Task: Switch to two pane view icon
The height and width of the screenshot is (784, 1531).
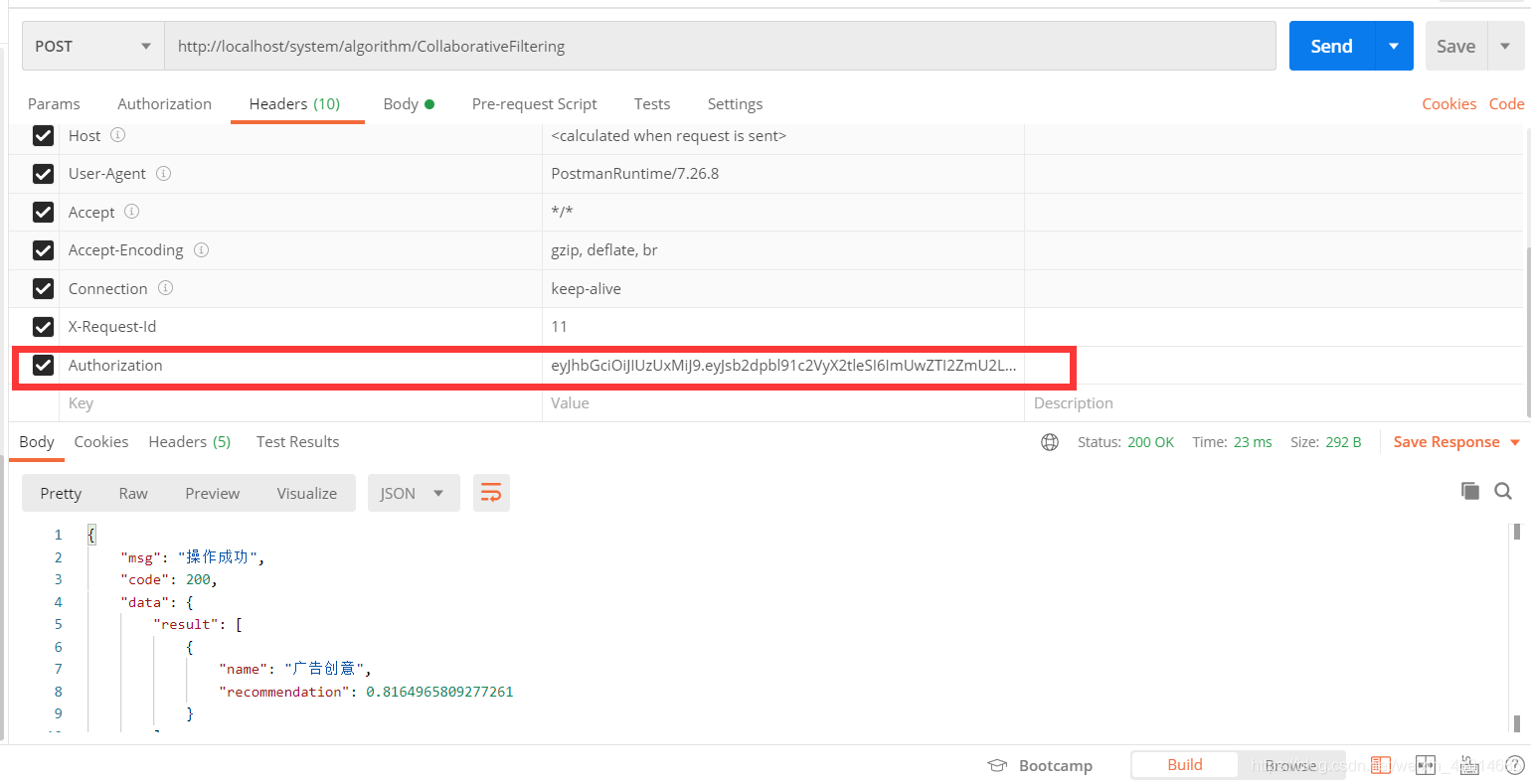Action: [x=1426, y=765]
